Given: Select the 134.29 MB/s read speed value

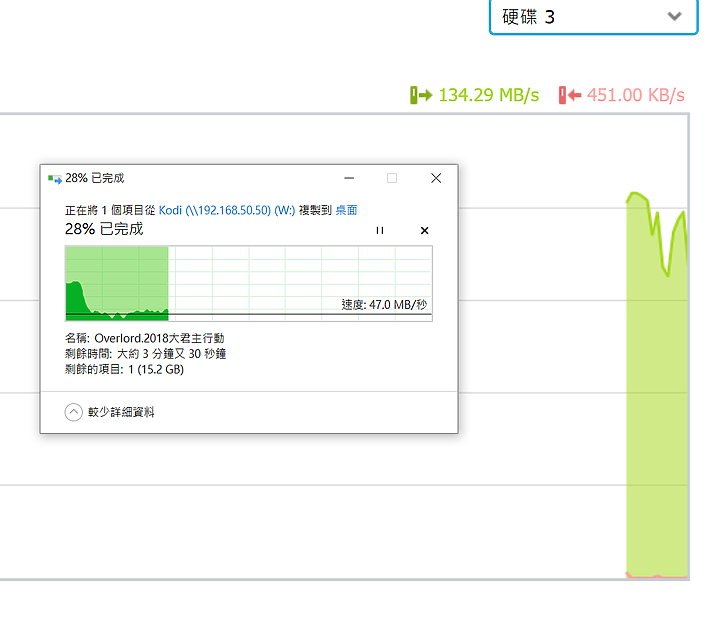Looking at the screenshot, I should (489, 95).
